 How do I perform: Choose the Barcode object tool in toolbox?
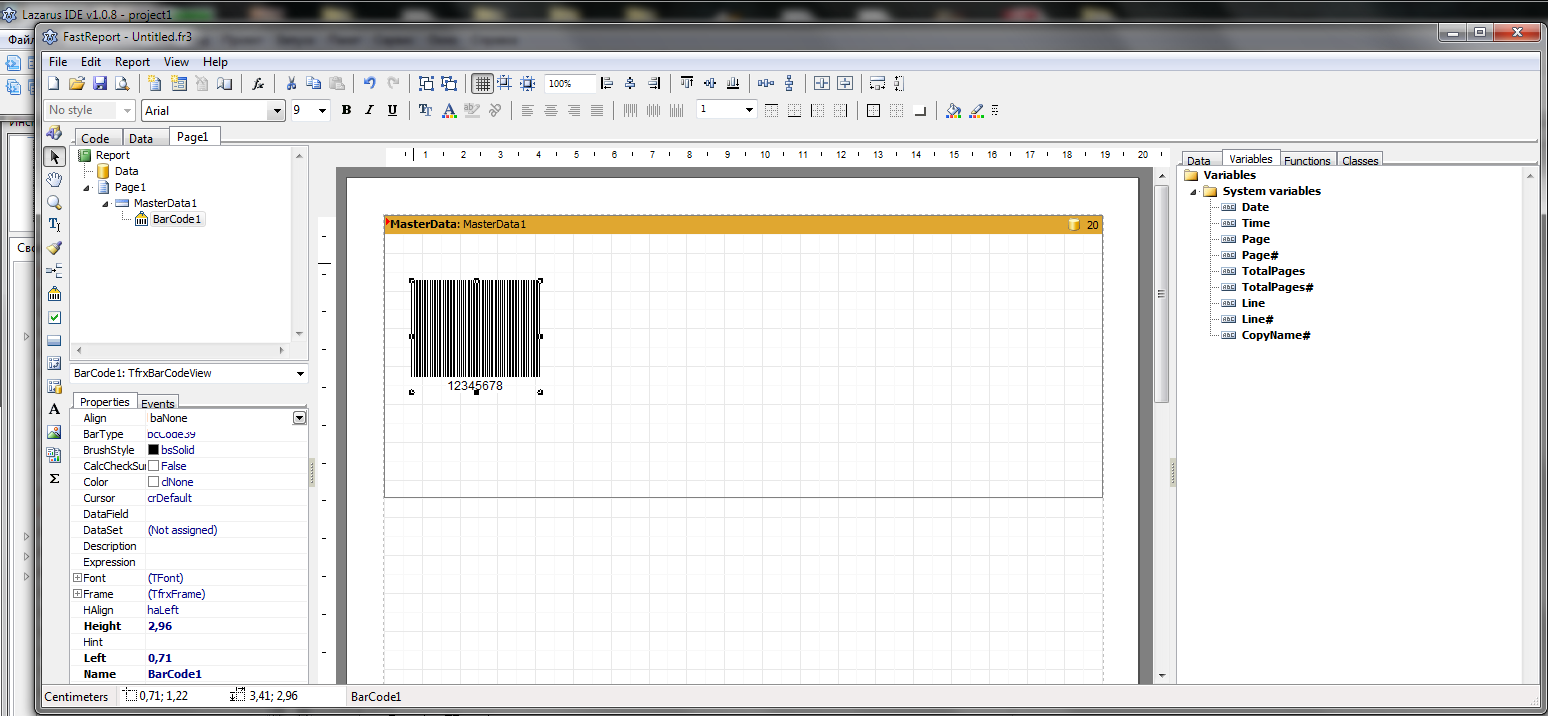pos(55,294)
